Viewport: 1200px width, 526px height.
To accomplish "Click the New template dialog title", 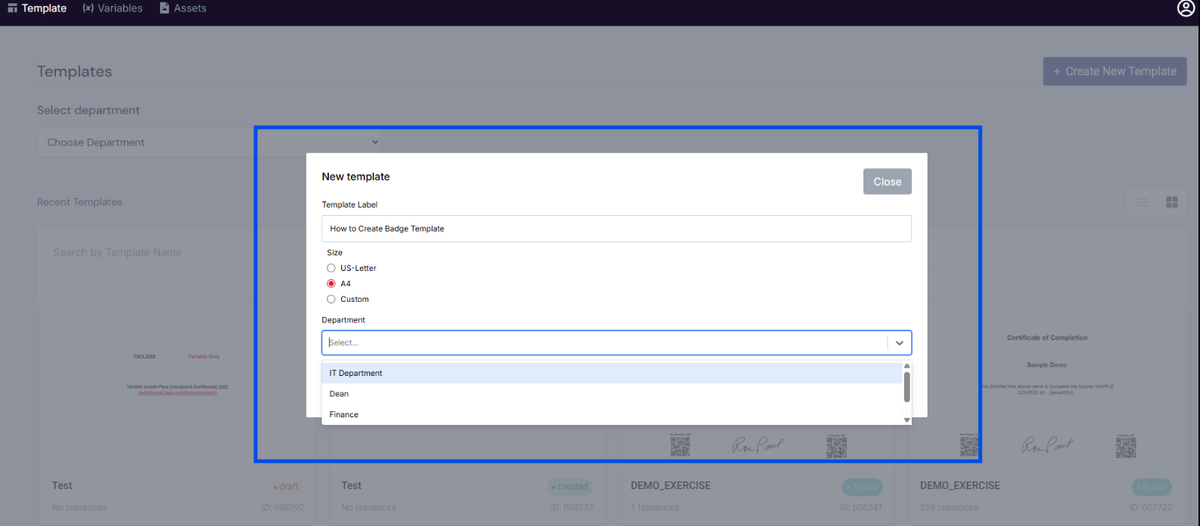I will tap(355, 177).
